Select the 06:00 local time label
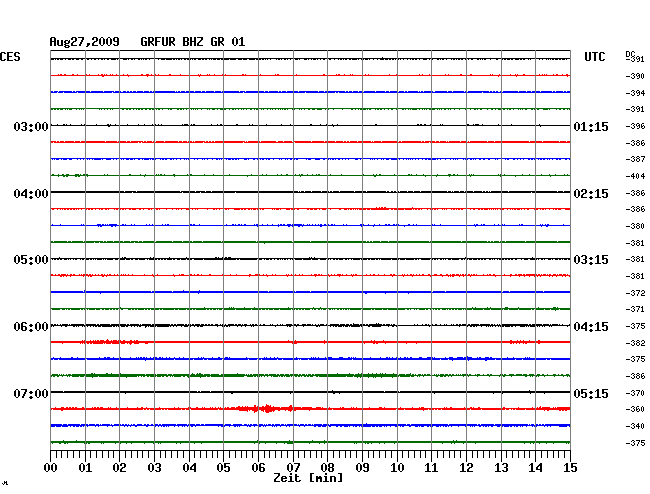Screen dimensions: 650x494 pos(31,327)
